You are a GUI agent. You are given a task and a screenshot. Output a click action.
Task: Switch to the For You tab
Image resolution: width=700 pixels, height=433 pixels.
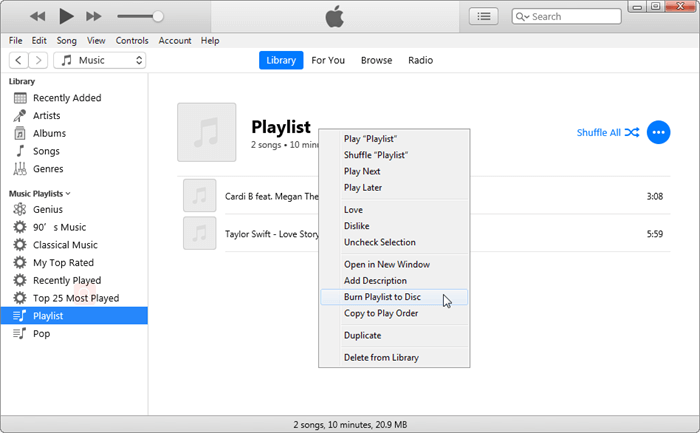coord(328,60)
